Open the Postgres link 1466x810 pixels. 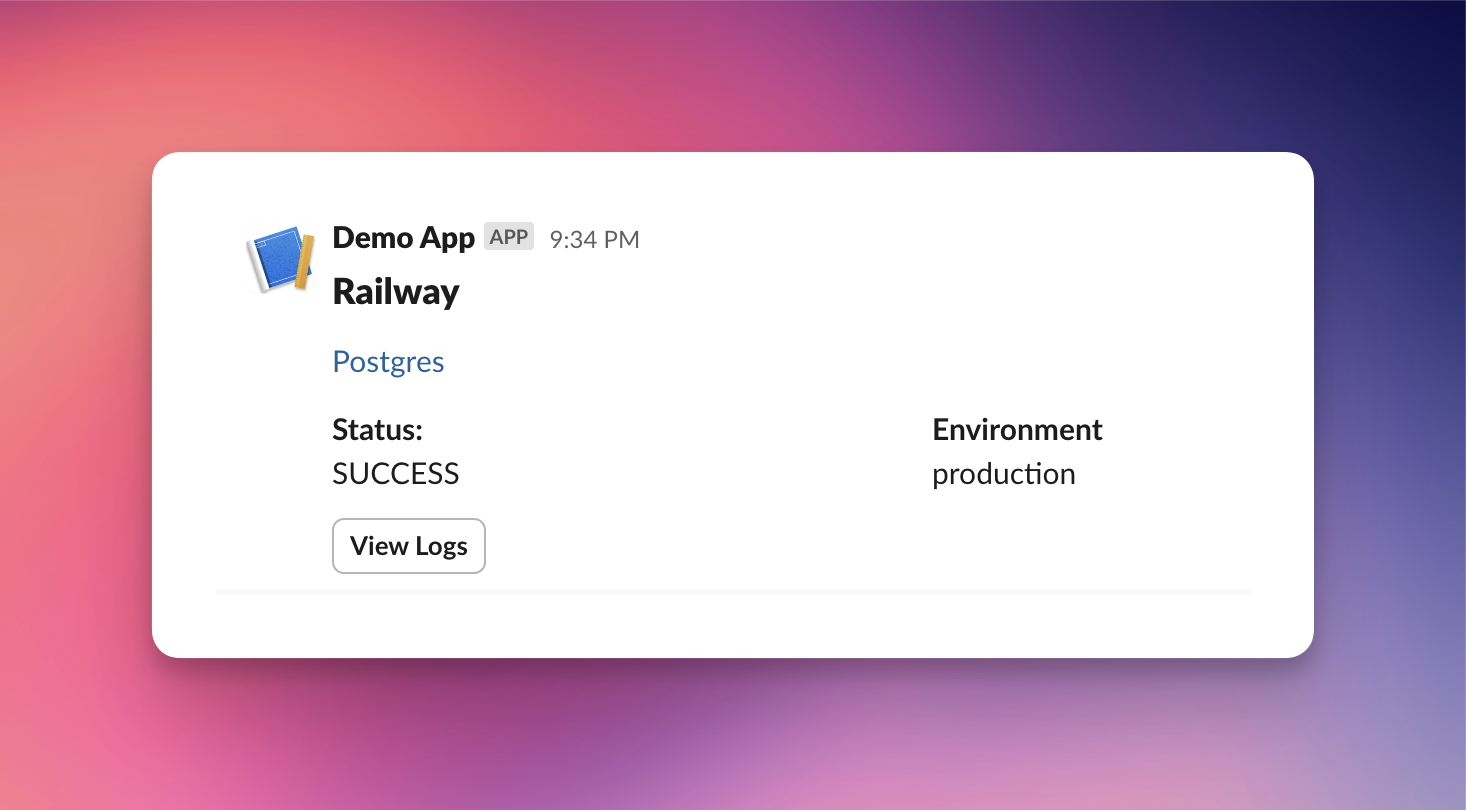pos(388,362)
